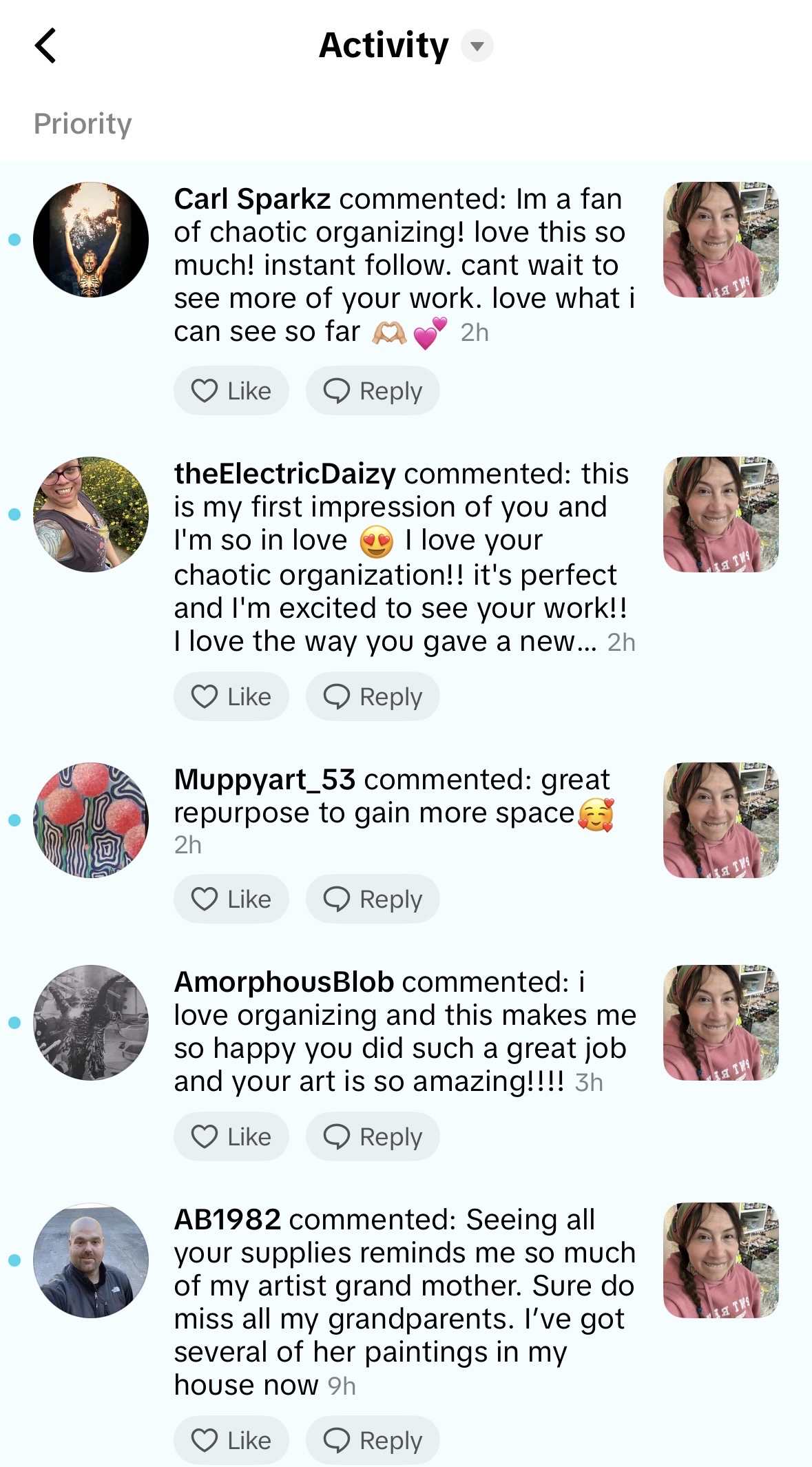Tap the heart on AB1982's comment
The width and height of the screenshot is (812, 1467).
pos(205,1440)
